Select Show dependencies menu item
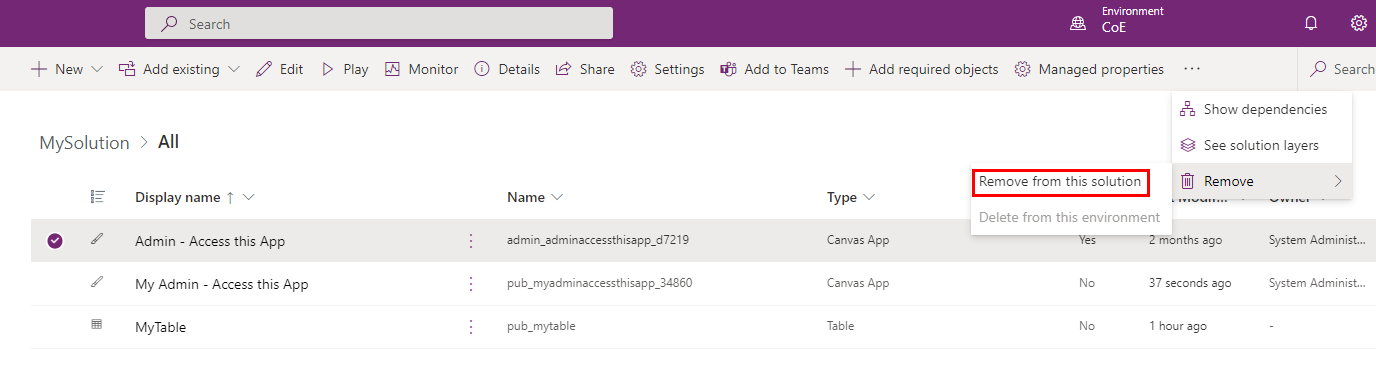Image resolution: width=1376 pixels, height=370 pixels. pyautogui.click(x=1262, y=109)
